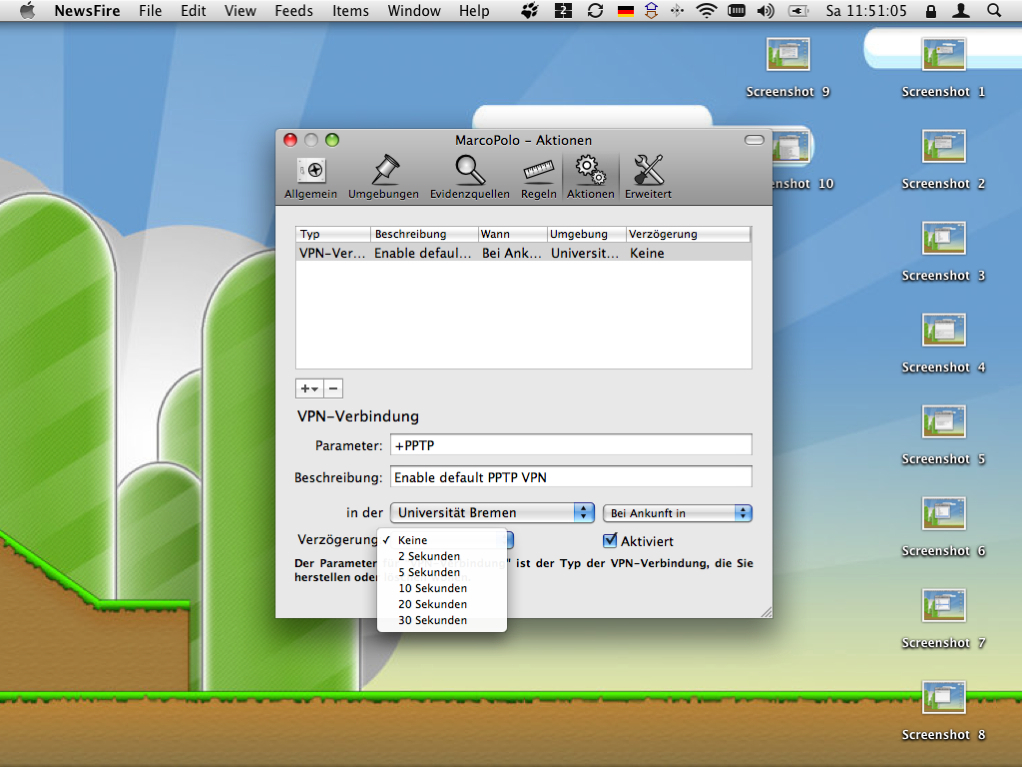Image resolution: width=1022 pixels, height=767 pixels.
Task: Click the Parameter field containing +PPTP
Action: click(x=571, y=445)
